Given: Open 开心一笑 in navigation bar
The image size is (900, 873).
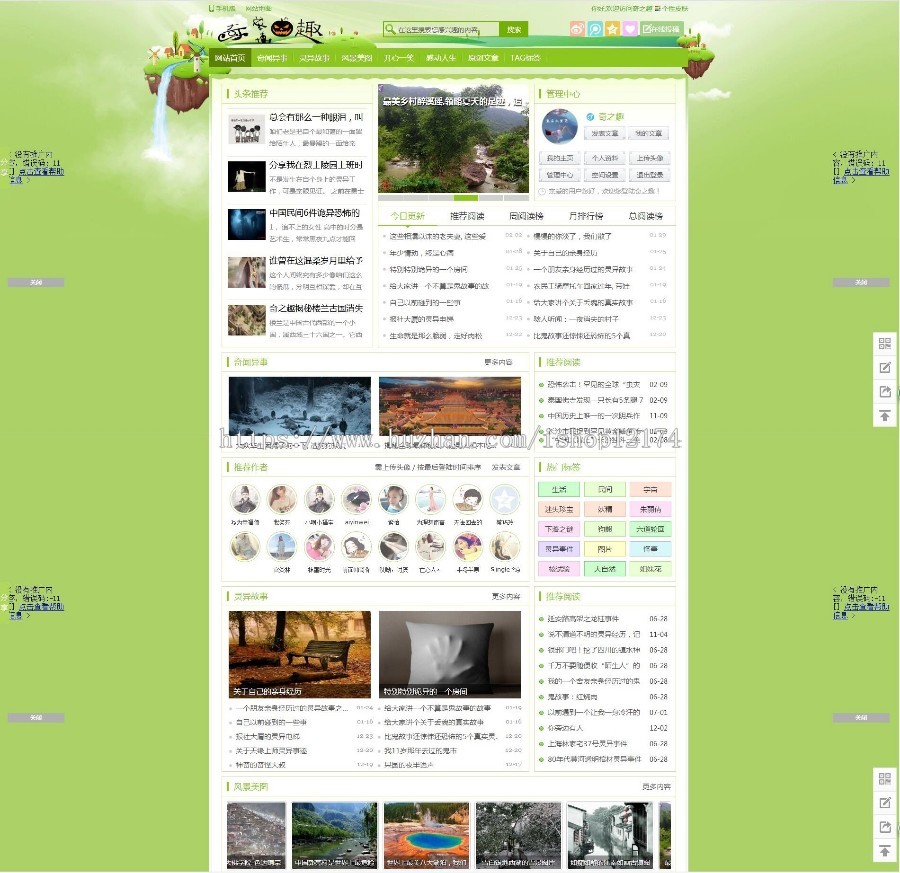Looking at the screenshot, I should pyautogui.click(x=398, y=57).
